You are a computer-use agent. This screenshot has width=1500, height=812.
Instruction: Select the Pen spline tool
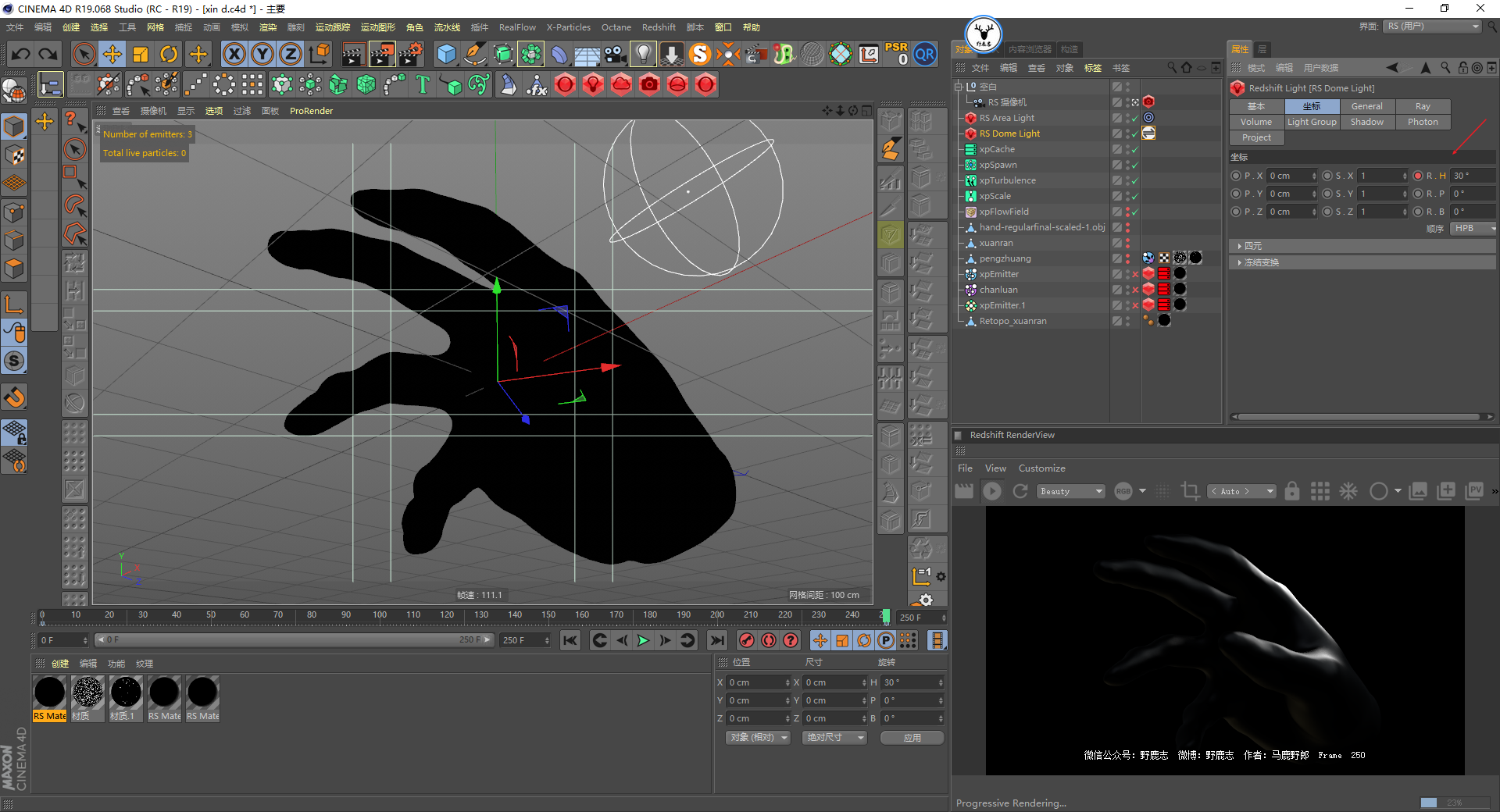point(475,54)
